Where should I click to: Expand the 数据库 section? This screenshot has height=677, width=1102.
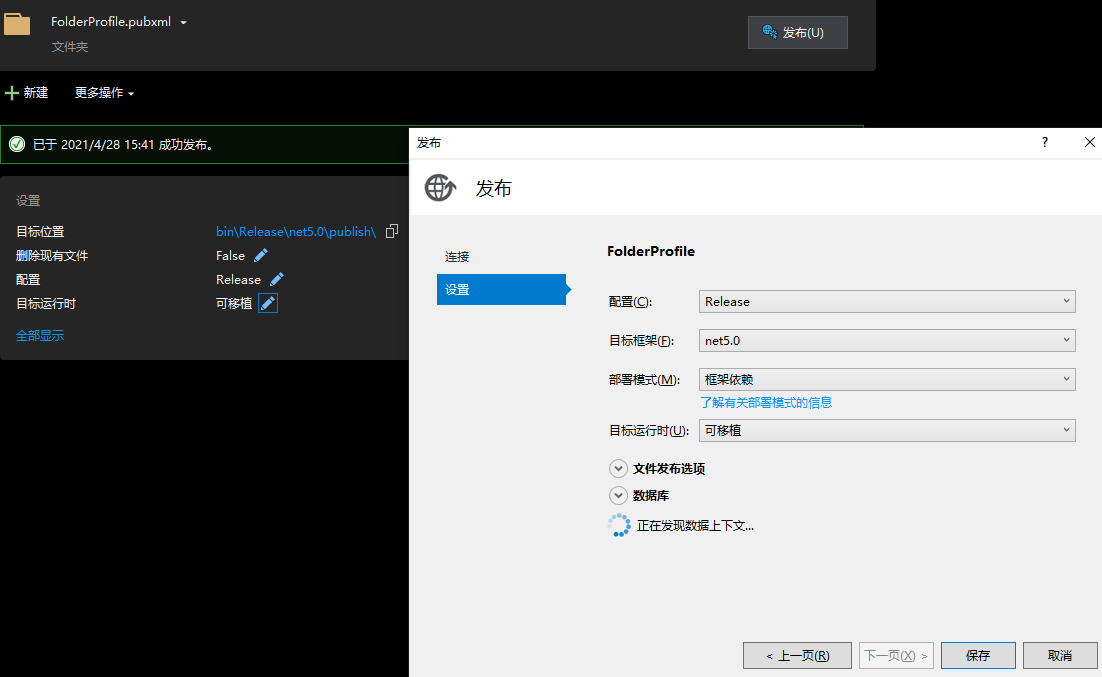pos(618,496)
